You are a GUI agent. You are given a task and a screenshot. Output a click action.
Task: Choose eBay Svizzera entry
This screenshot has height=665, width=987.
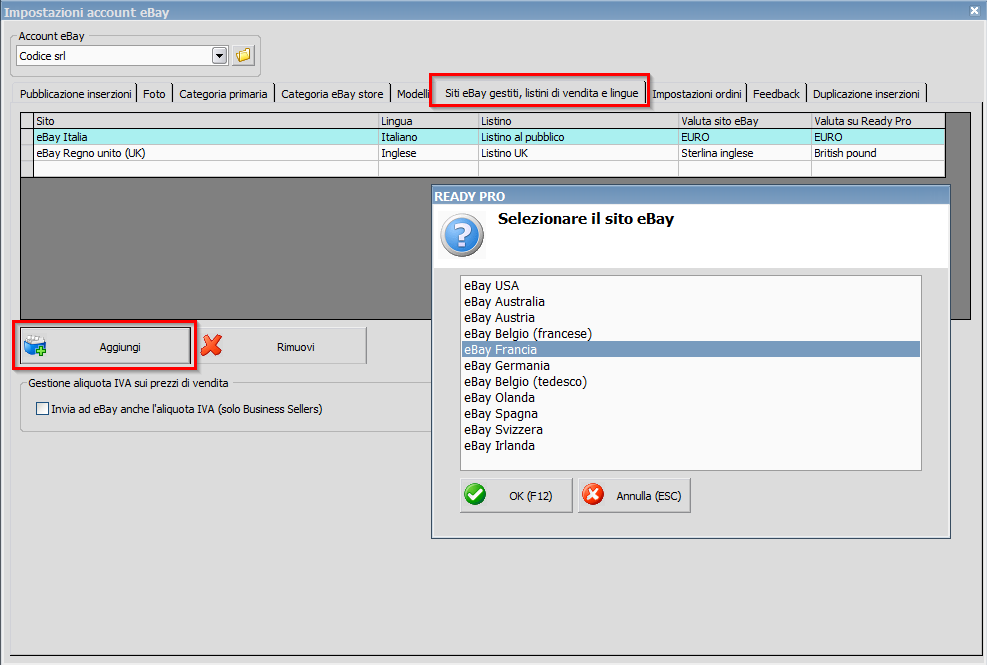click(691, 429)
